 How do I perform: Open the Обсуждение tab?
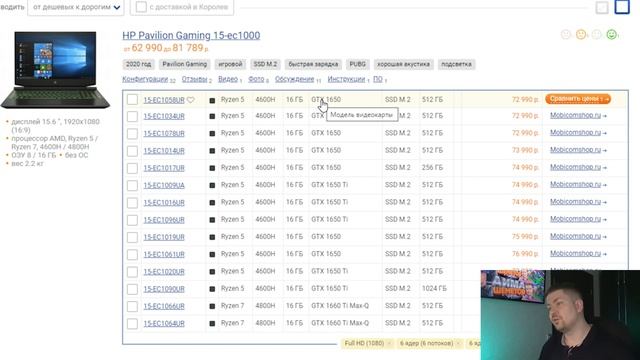click(294, 79)
